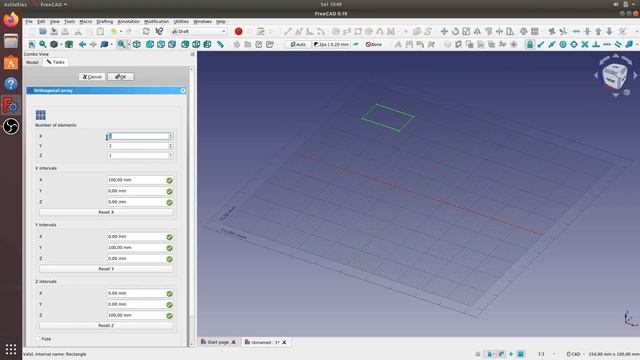This screenshot has width=640, height=360.
Task: Set top view cube icon
Action: click(x=161, y=44)
